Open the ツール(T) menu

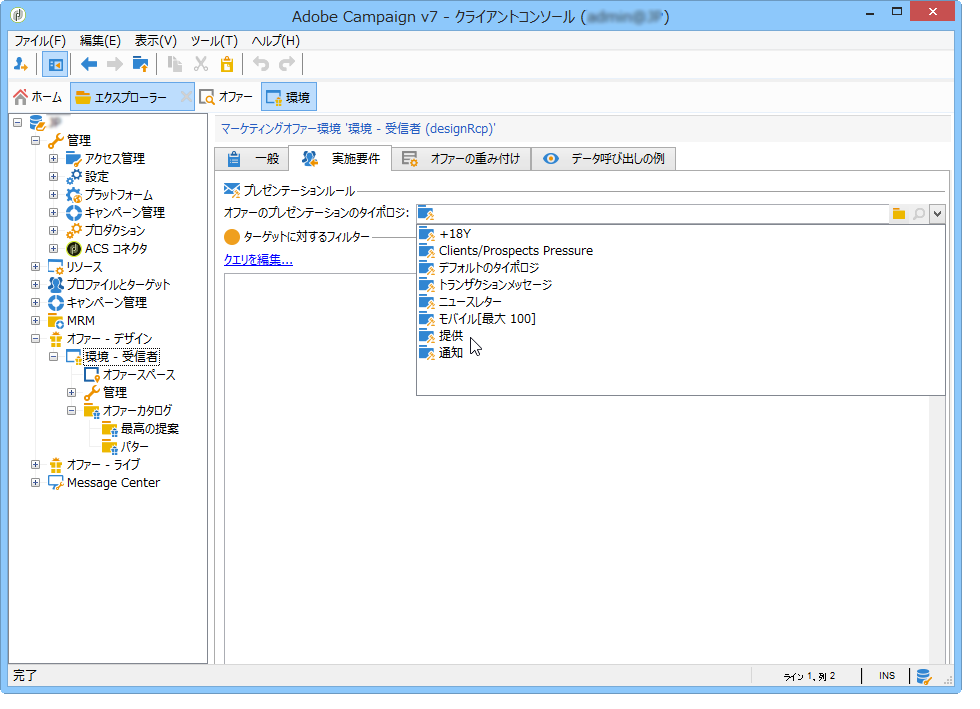214,41
